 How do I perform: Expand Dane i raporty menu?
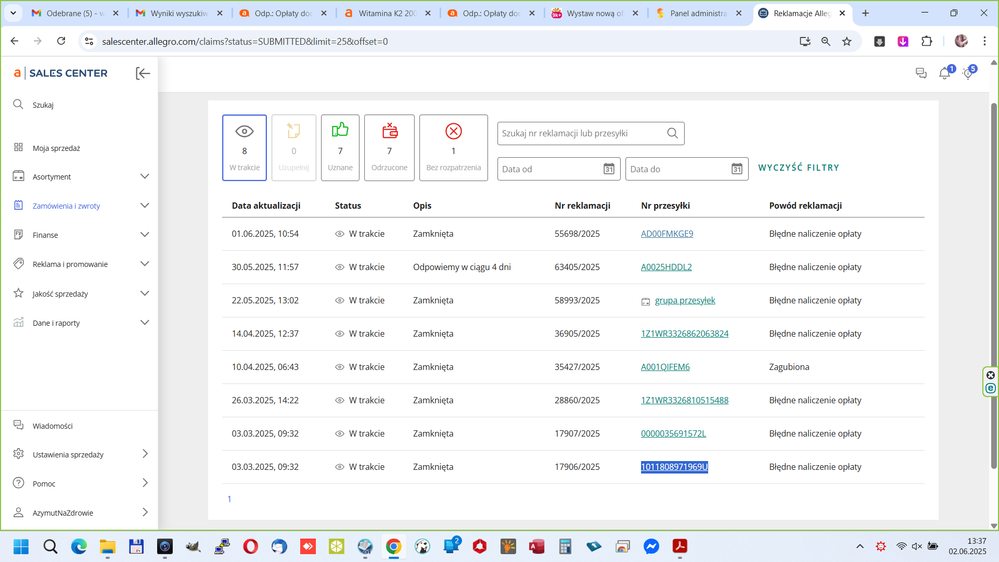point(145,322)
